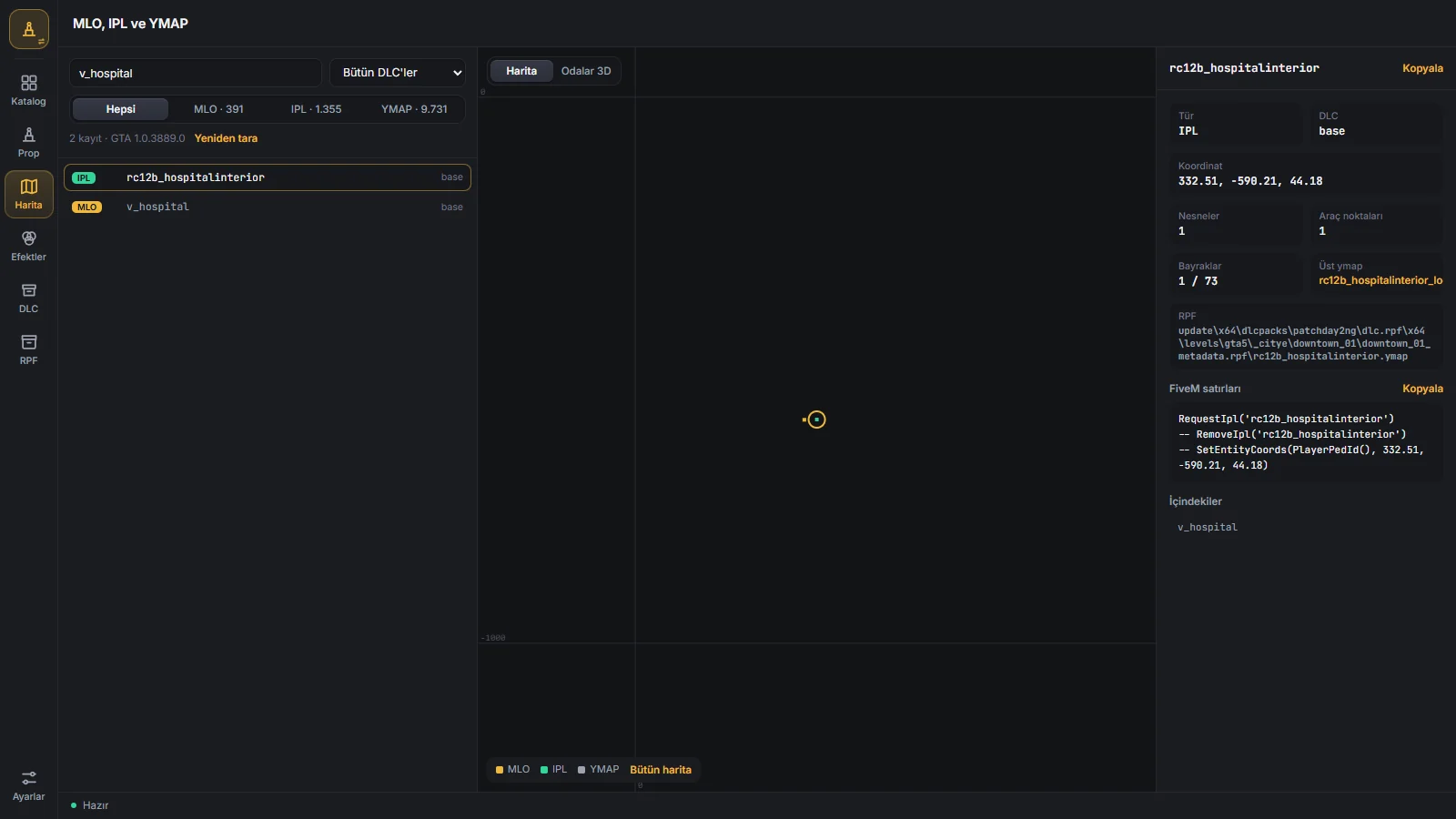1456x819 pixels.
Task: Click Kopyala next to rc12b_hospitalinterior title
Action: pos(1422,68)
